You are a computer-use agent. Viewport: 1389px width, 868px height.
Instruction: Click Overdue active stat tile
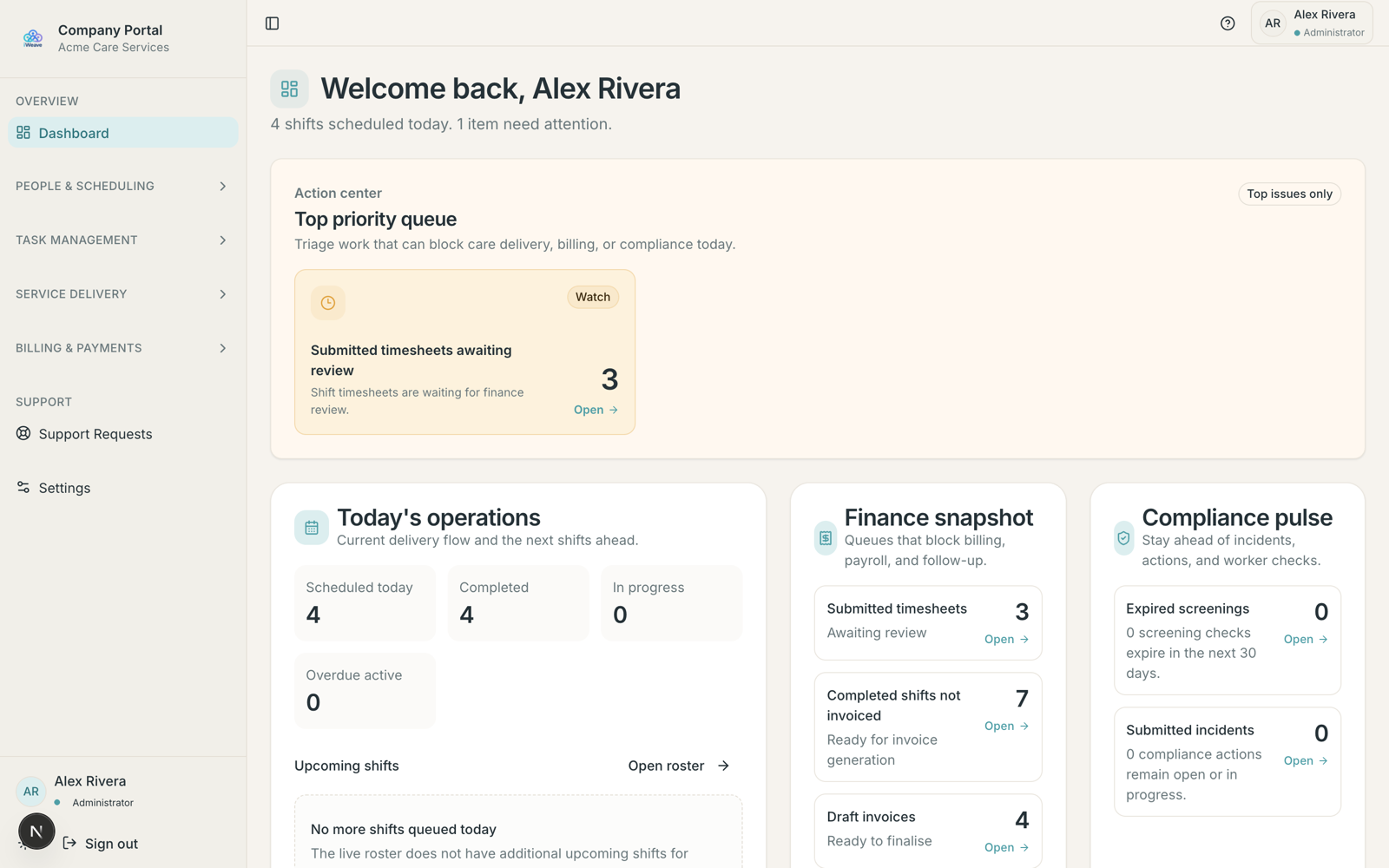(365, 690)
